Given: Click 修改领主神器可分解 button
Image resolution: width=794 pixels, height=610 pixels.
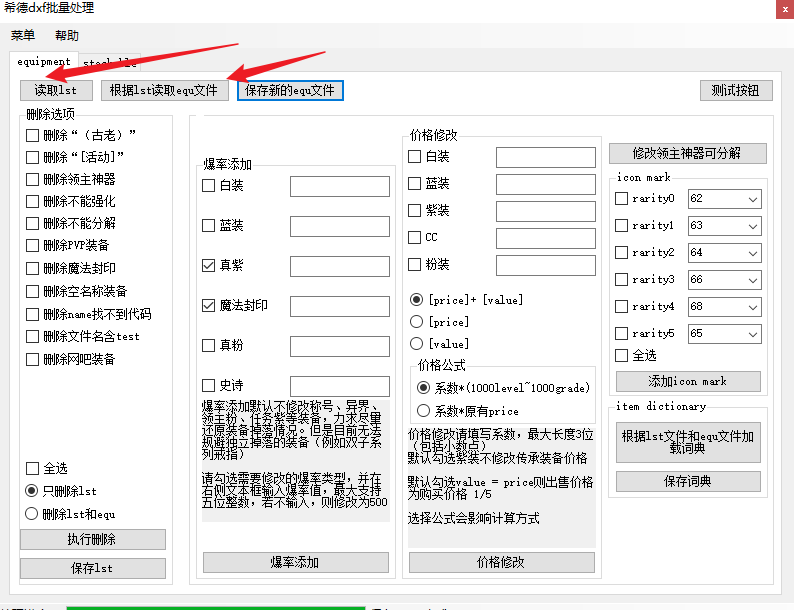Looking at the screenshot, I should pos(687,153).
